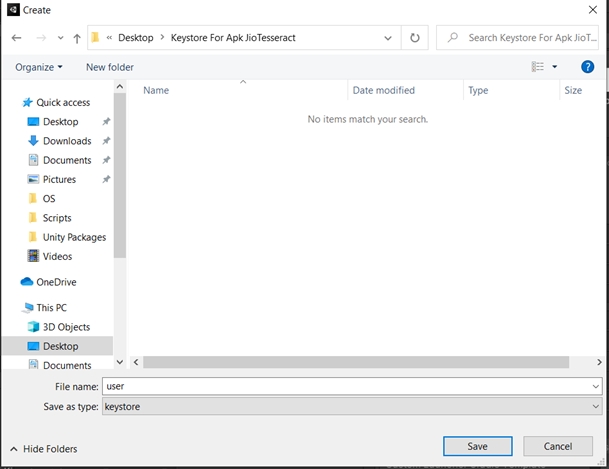Image resolution: width=609 pixels, height=469 pixels.
Task: Open Downloads folder in Quick access
Action: click(66, 141)
